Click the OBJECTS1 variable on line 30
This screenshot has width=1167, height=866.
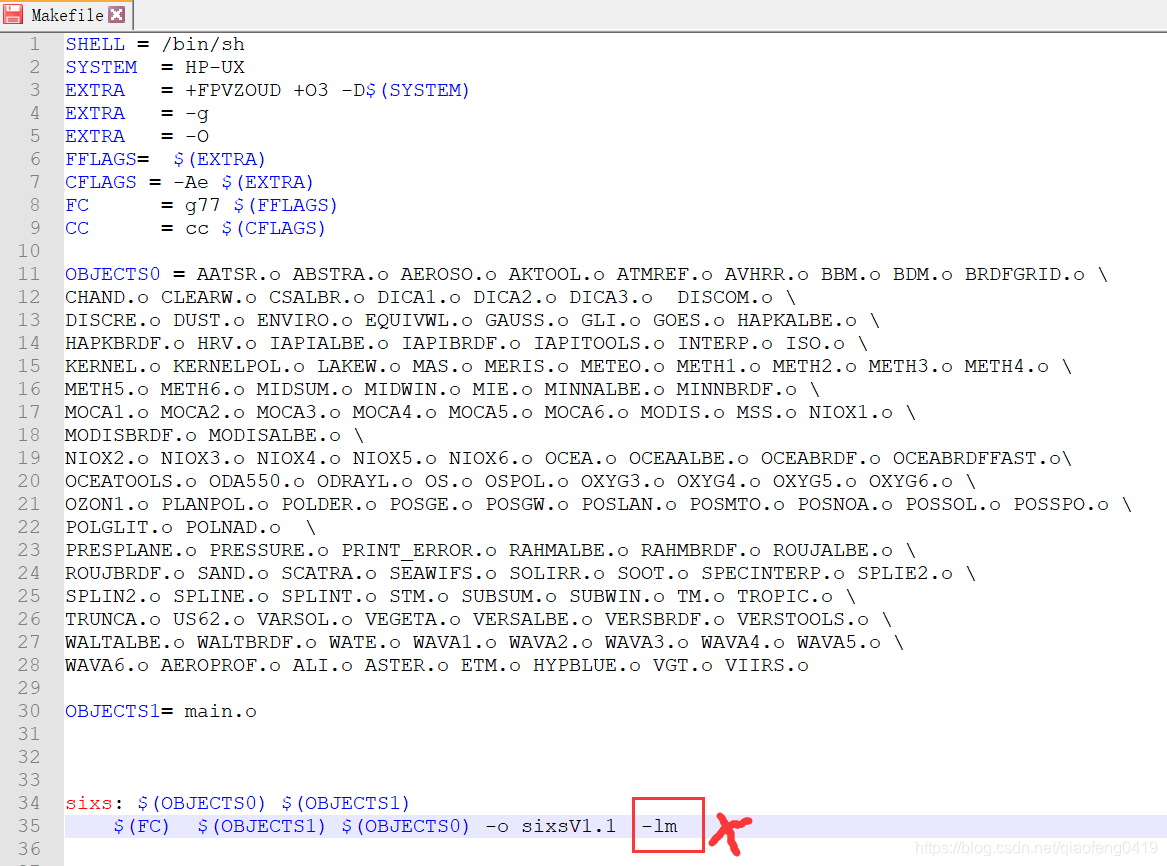point(112,711)
